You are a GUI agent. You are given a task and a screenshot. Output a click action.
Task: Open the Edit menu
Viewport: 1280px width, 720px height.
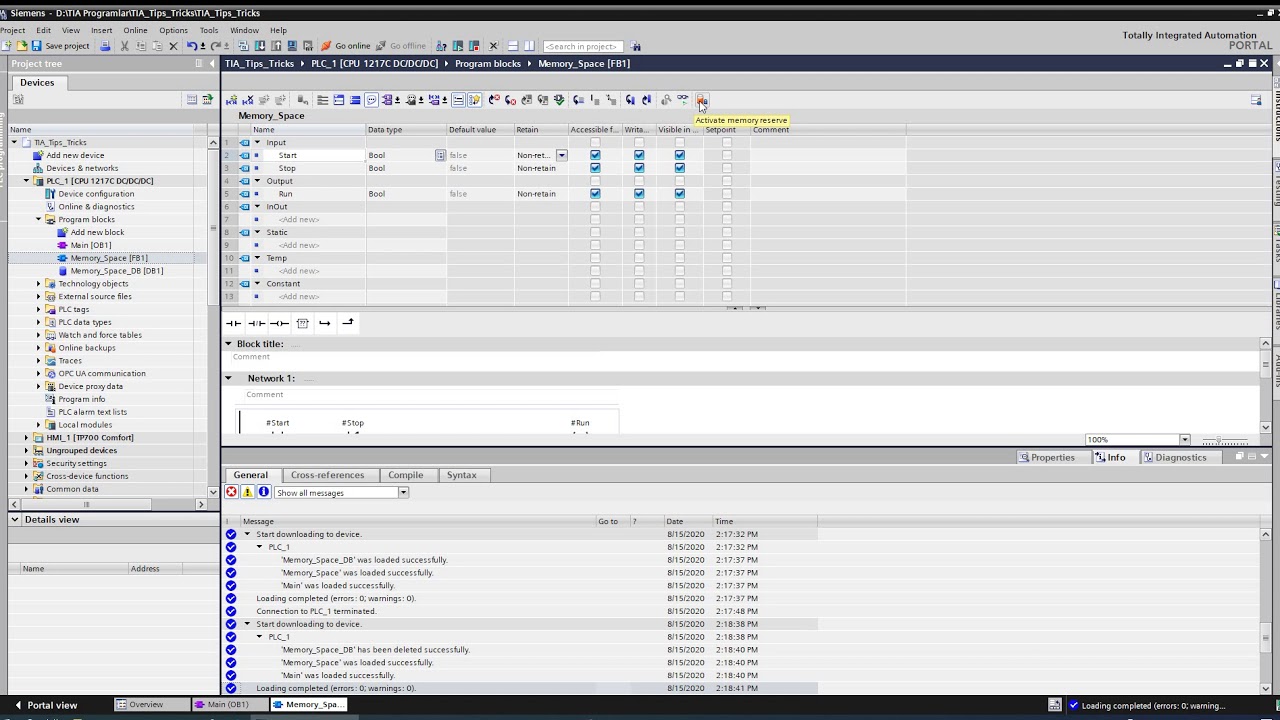[x=44, y=30]
